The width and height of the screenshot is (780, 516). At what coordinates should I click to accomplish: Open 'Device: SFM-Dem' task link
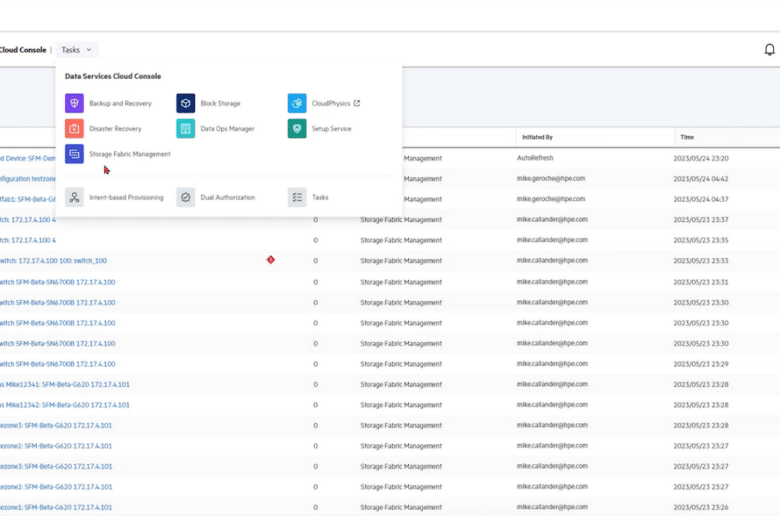(28, 159)
